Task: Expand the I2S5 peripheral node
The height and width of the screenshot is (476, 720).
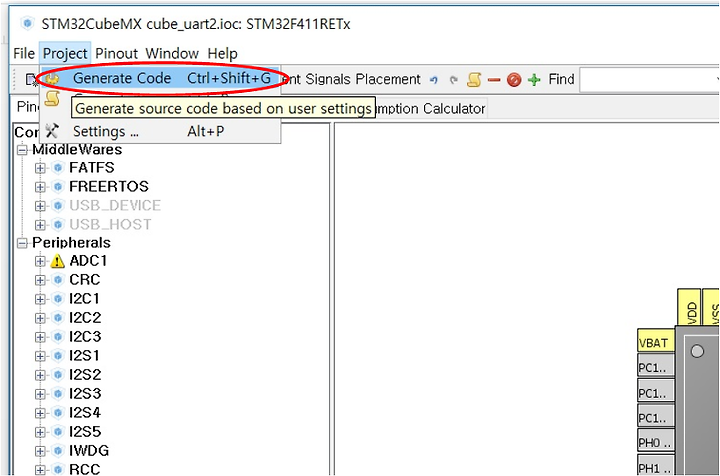Action: 40,432
